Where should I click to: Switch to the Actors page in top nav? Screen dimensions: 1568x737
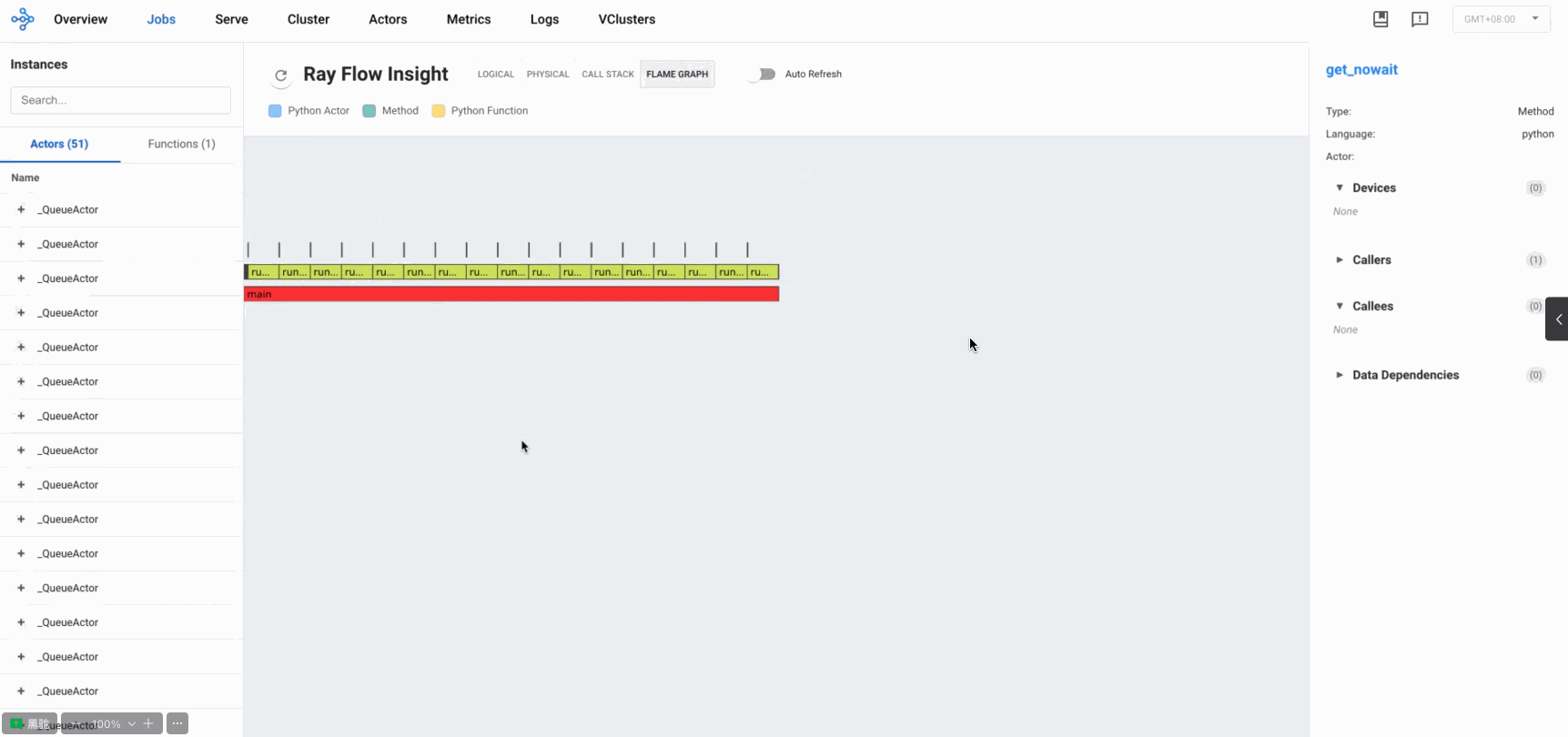click(x=388, y=19)
